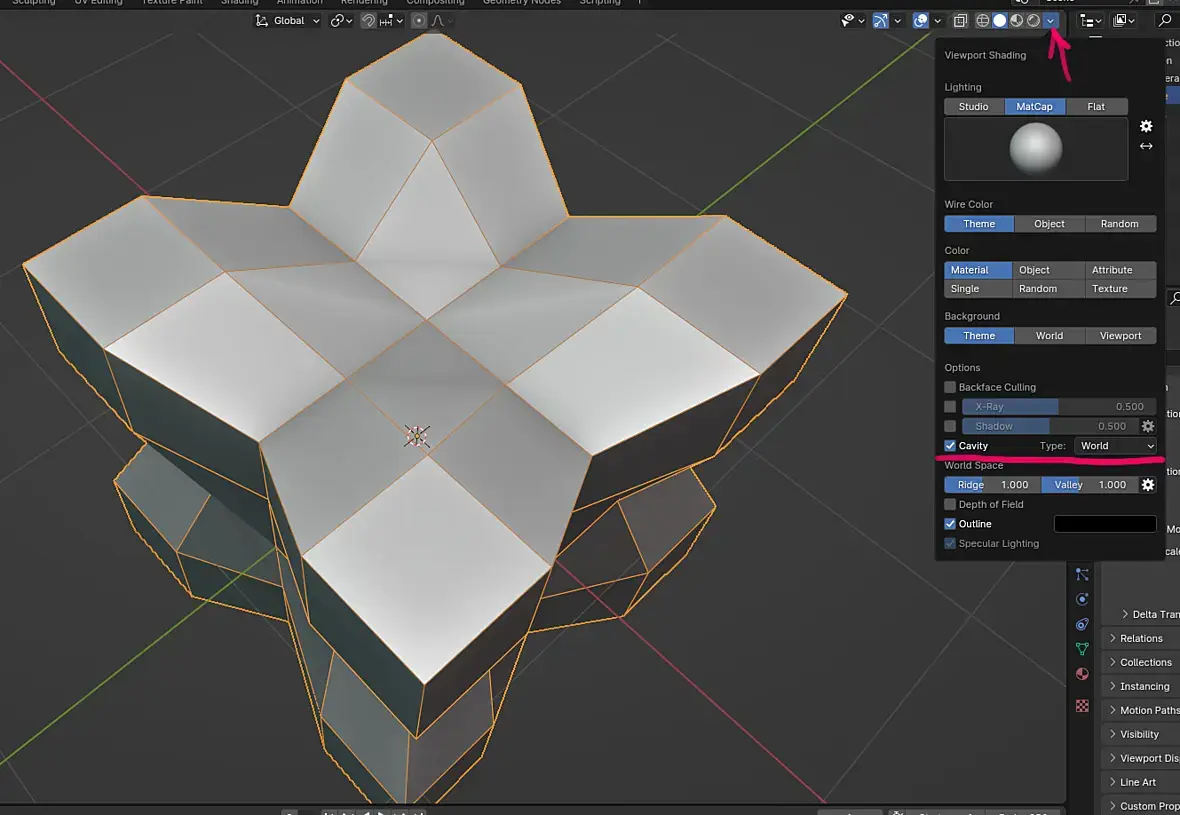Open the Cavity Type World dropdown
This screenshot has height=815, width=1180.
pyautogui.click(x=1115, y=446)
